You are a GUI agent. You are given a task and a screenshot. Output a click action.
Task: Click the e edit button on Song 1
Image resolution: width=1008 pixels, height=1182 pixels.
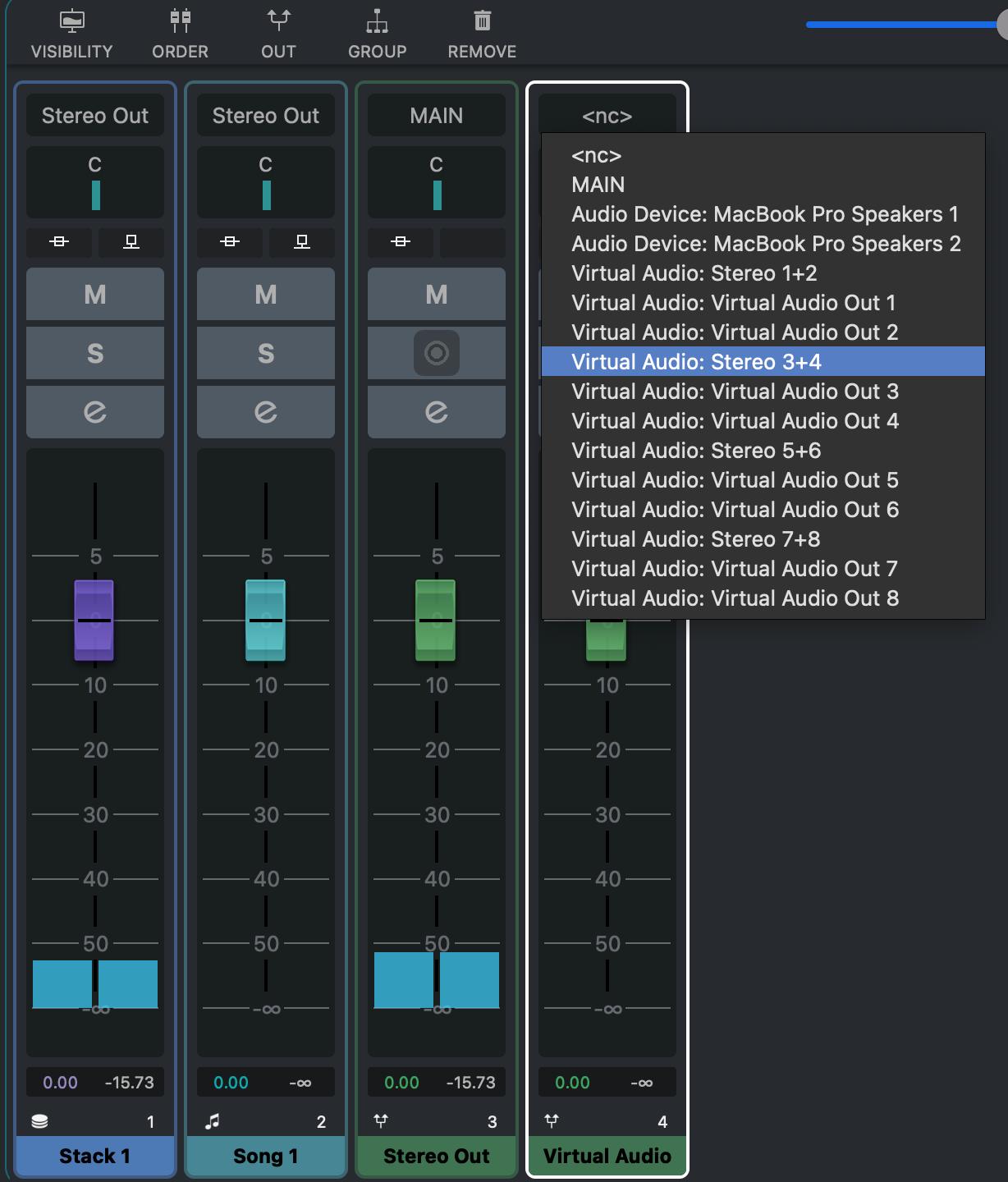[265, 412]
